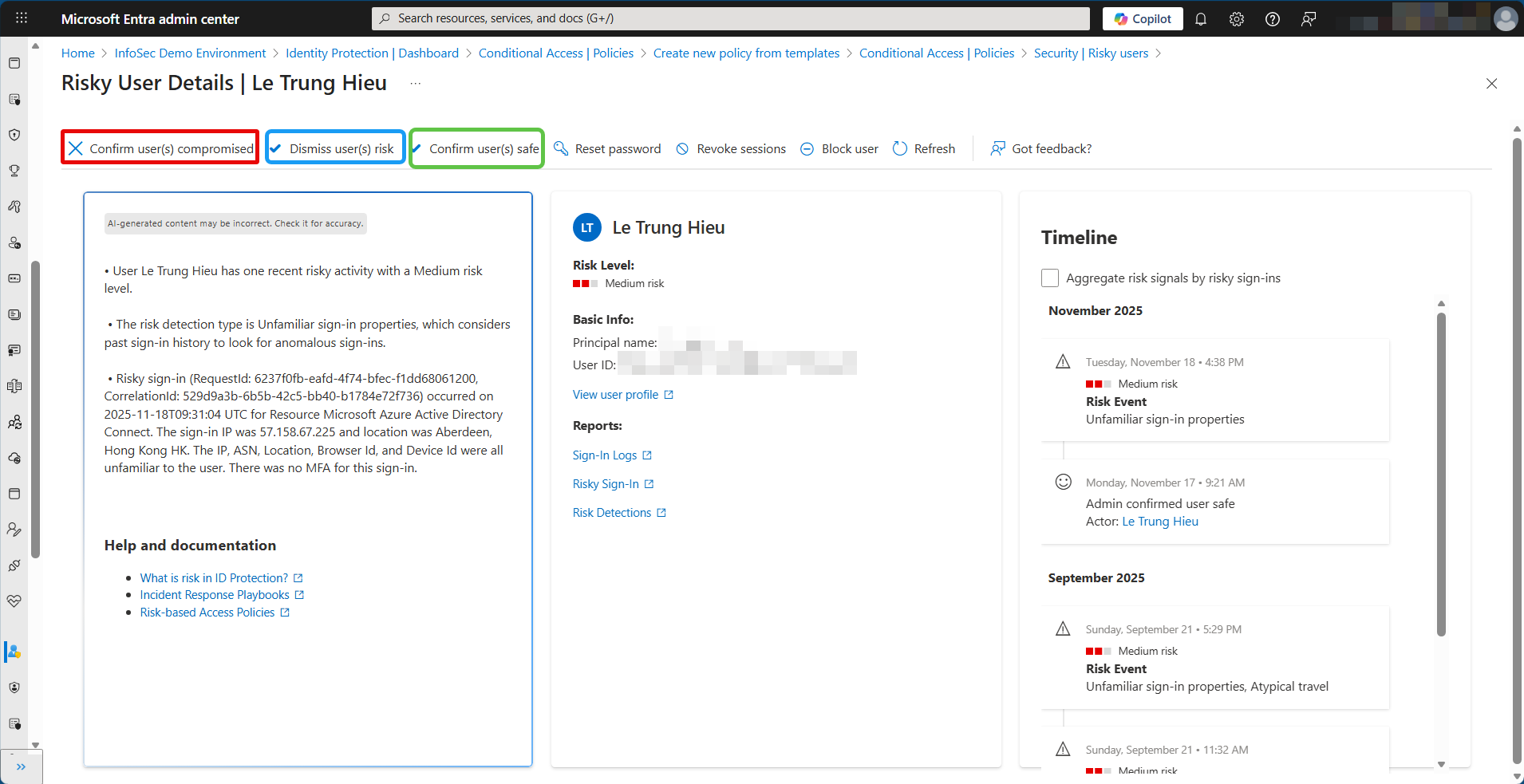Click Revoke sessions in toolbar

click(x=730, y=149)
